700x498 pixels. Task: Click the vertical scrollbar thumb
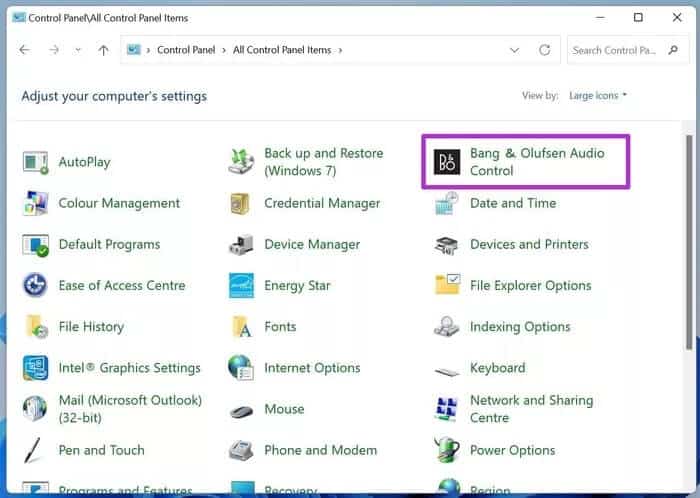point(689,241)
